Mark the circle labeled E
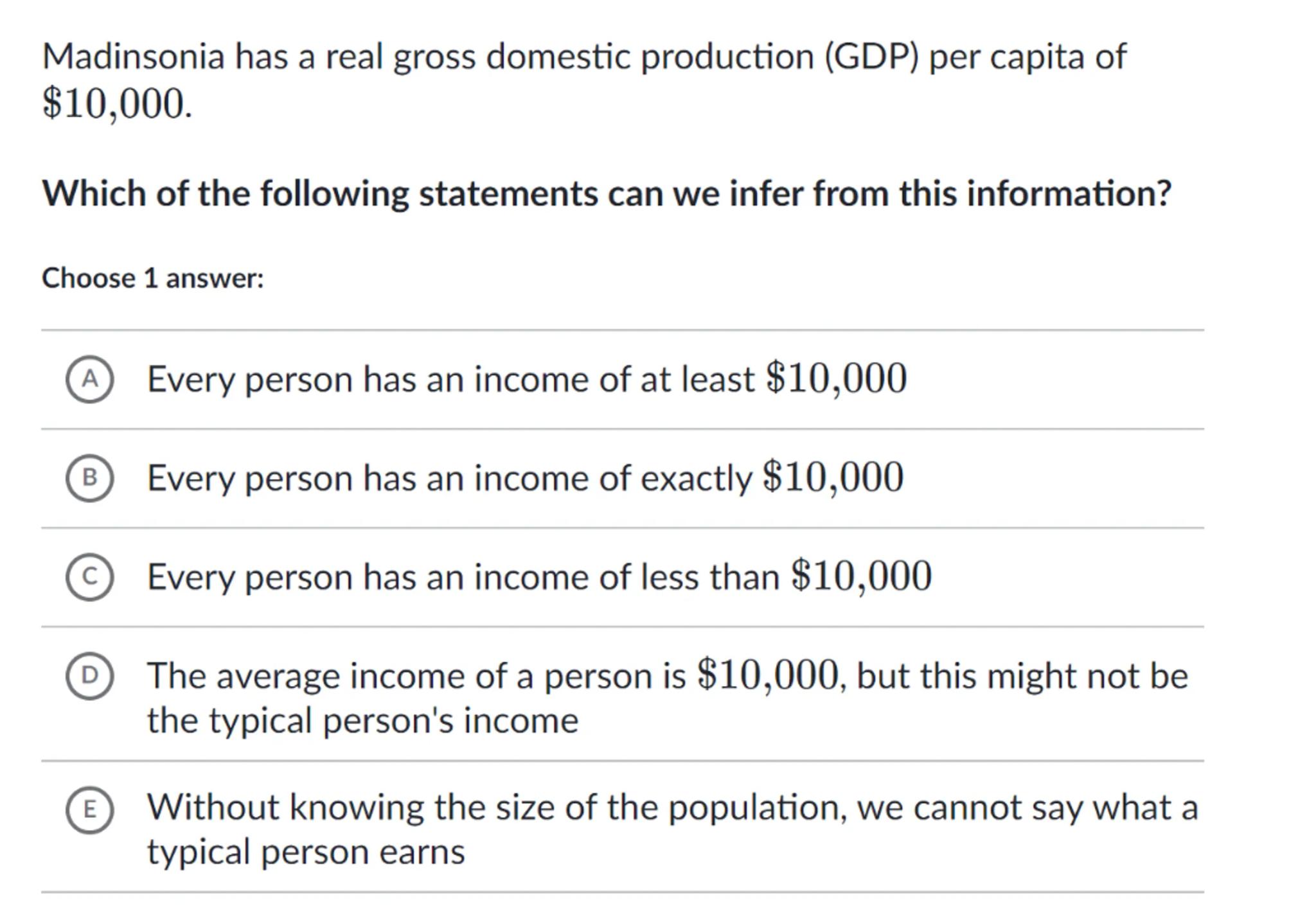Viewport: 1316px width, 920px height. (90, 809)
